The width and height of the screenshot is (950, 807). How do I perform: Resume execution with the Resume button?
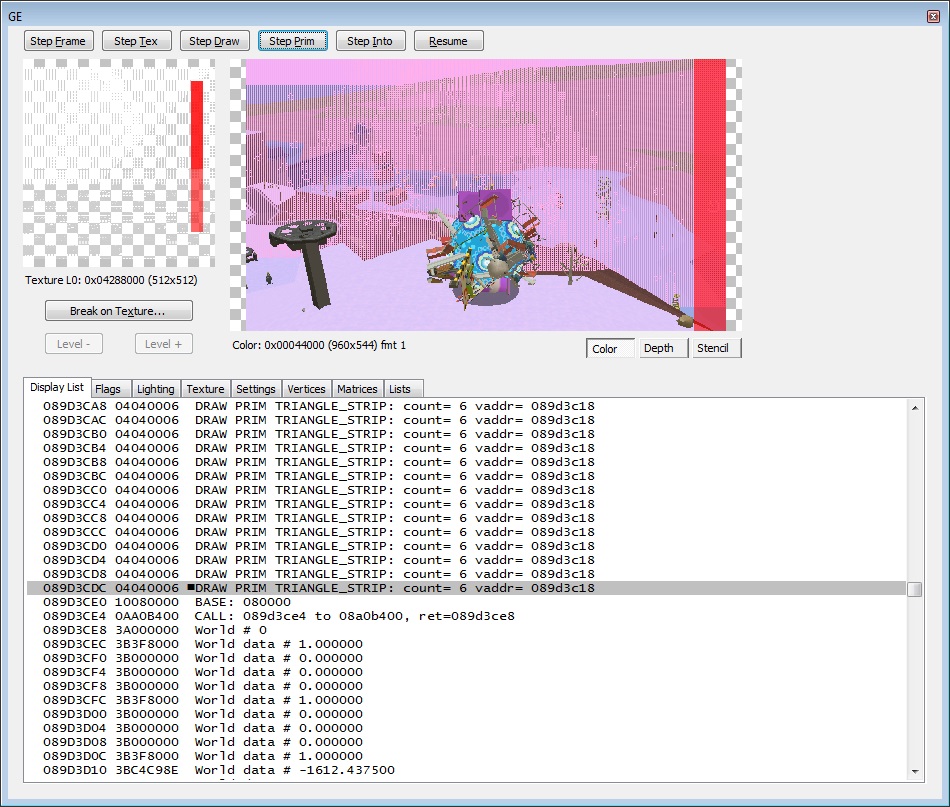[448, 41]
